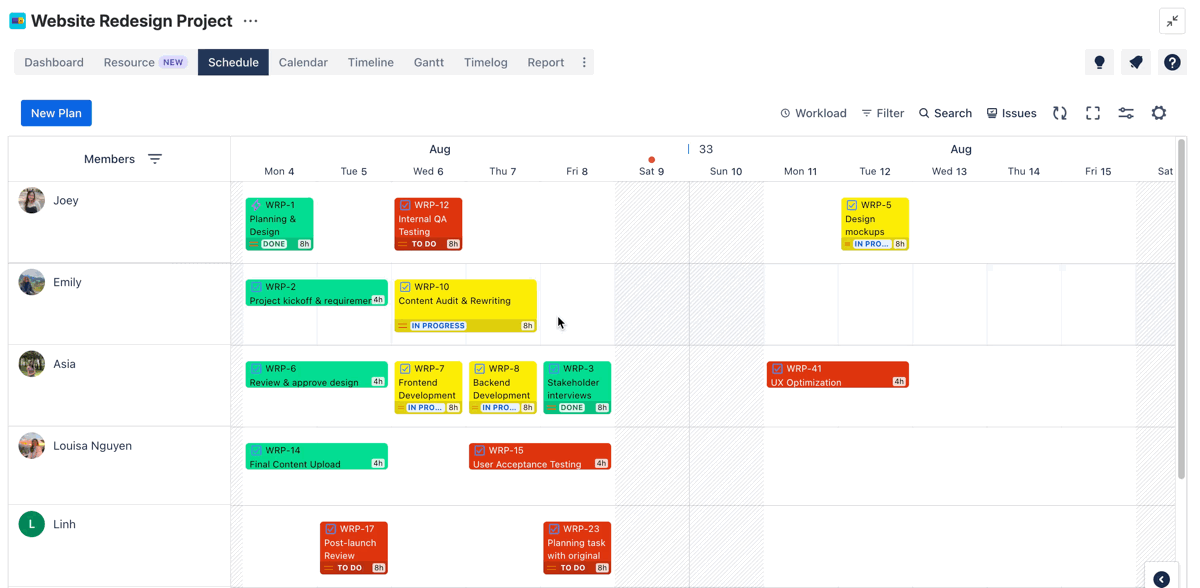Open view settings with the sliders icon

(x=1126, y=113)
